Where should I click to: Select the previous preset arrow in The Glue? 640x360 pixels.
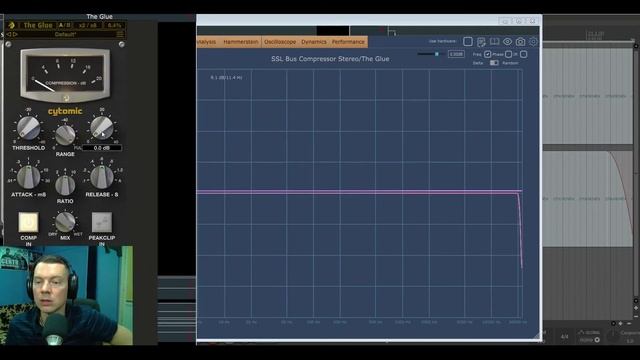9,34
